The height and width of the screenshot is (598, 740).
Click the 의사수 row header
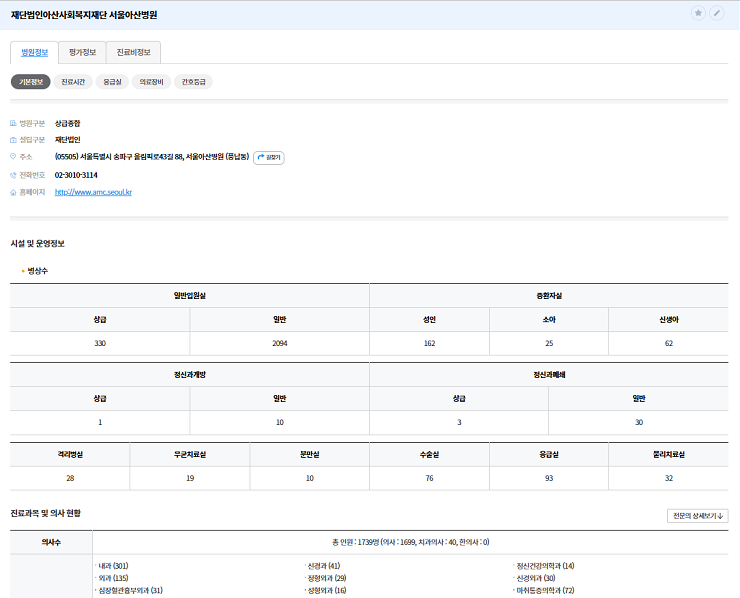click(51, 542)
